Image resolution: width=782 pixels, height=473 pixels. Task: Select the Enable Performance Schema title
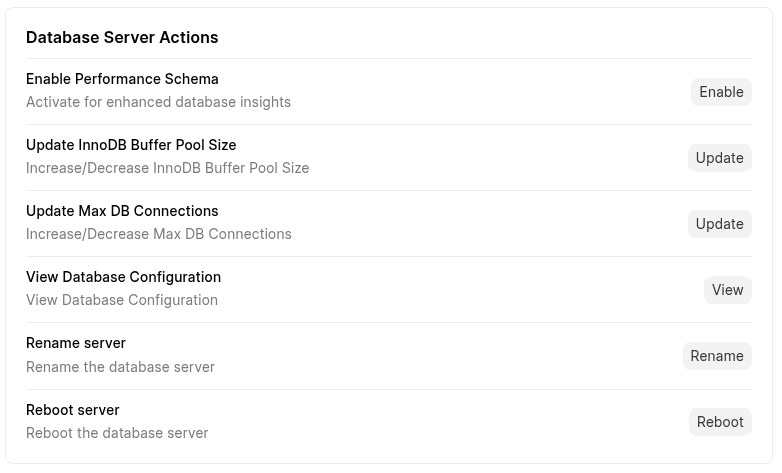coord(122,79)
